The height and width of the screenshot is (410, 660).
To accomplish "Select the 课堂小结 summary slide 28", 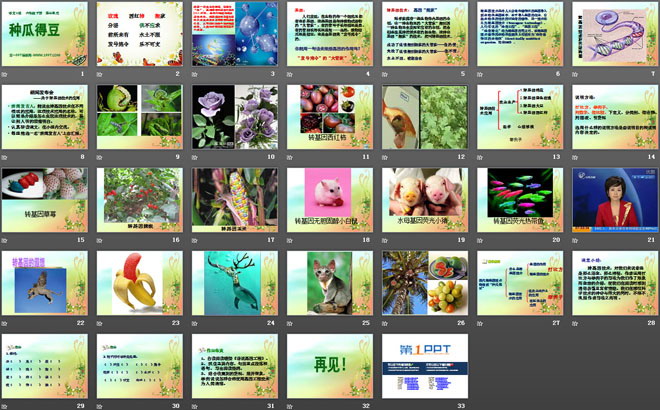I will click(615, 283).
